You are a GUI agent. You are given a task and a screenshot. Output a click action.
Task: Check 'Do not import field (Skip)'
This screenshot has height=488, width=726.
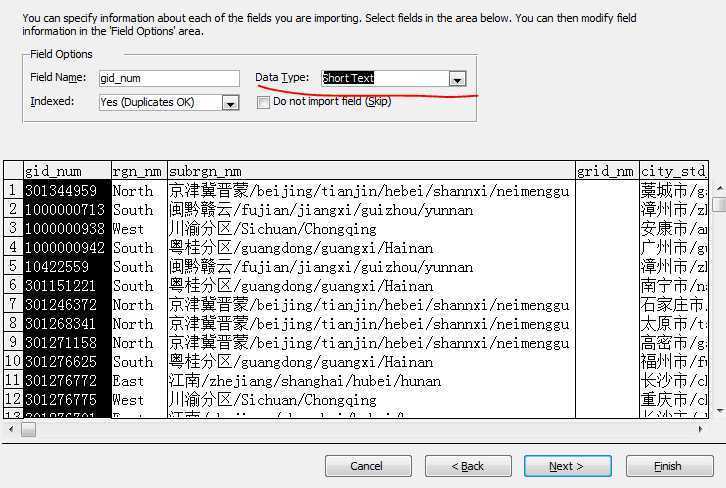[x=263, y=102]
